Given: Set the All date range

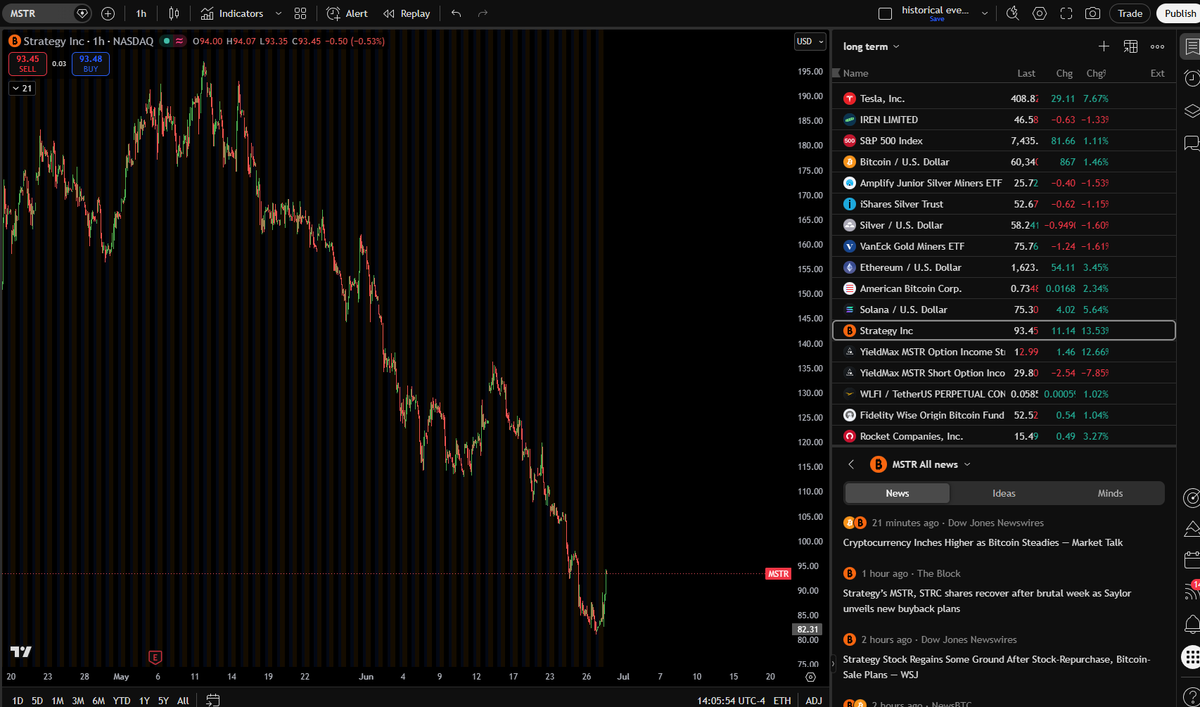Looking at the screenshot, I should (183, 700).
